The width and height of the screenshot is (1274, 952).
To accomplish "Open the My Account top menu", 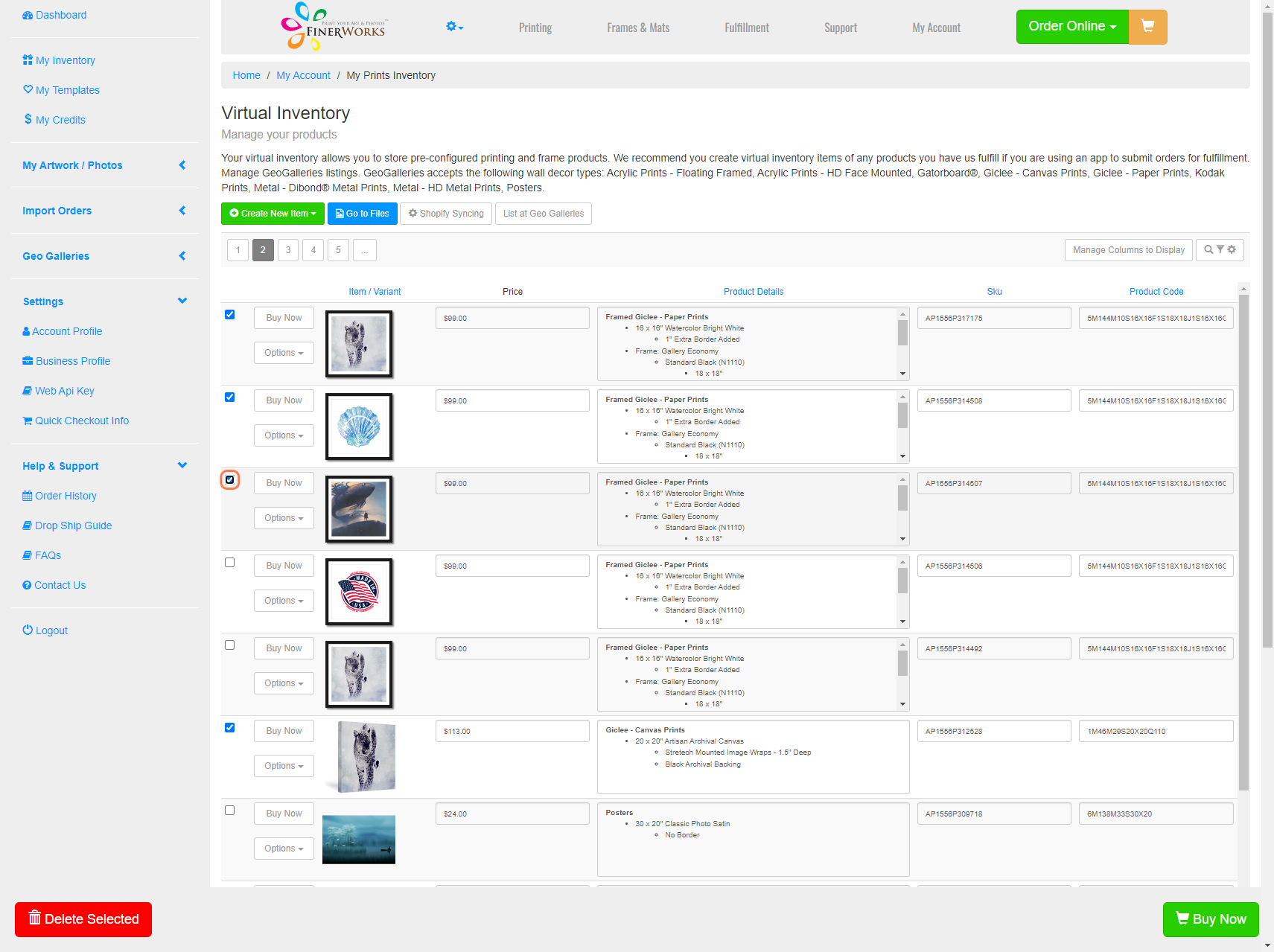I will (x=937, y=28).
